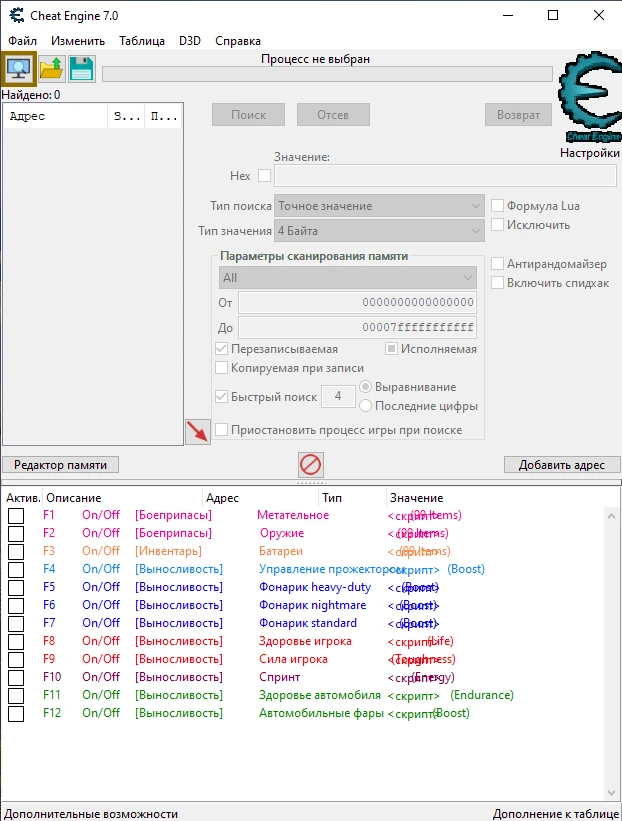Image resolution: width=622 pixels, height=821 pixels.
Task: Toggle Быстрый поиск checkbox
Action: (x=221, y=397)
